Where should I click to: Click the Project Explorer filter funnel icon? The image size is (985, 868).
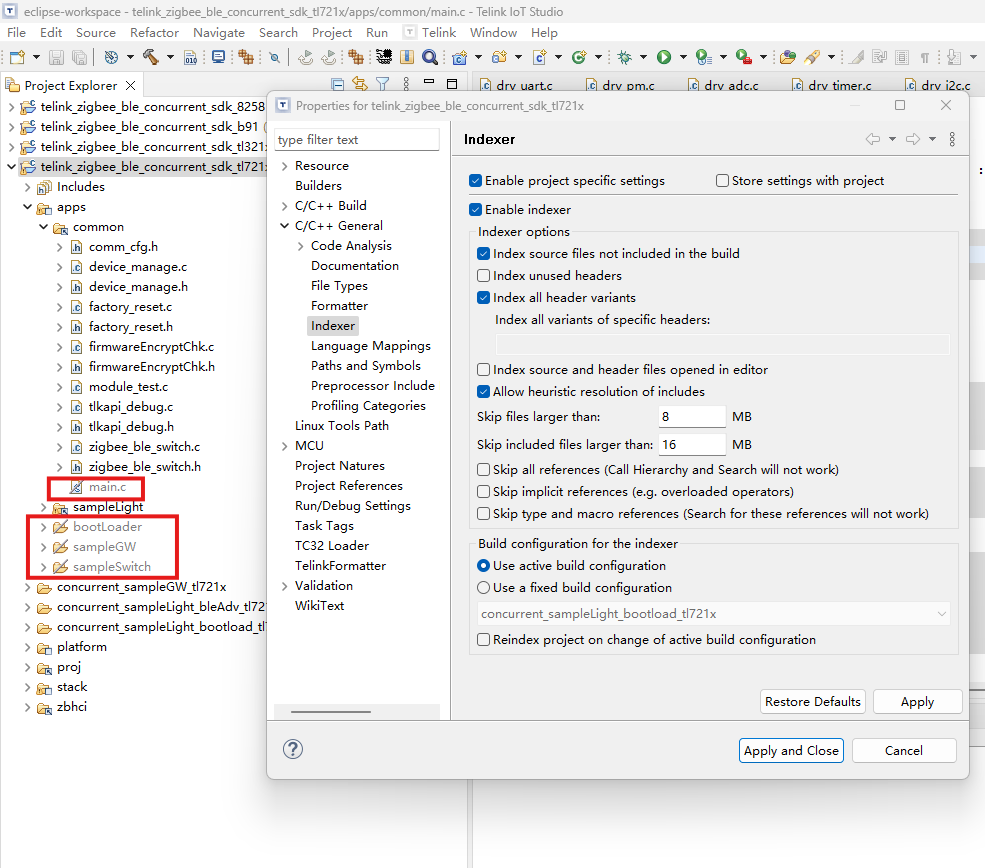383,84
